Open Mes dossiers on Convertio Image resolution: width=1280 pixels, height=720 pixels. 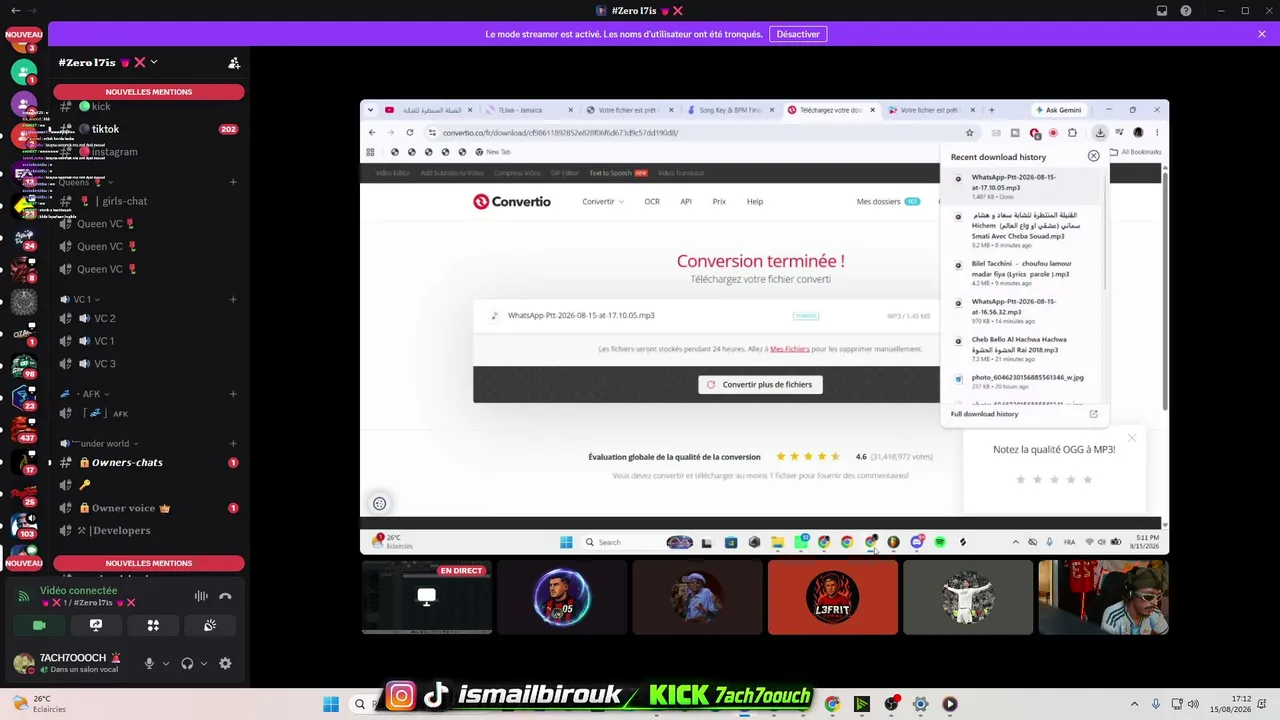888,201
